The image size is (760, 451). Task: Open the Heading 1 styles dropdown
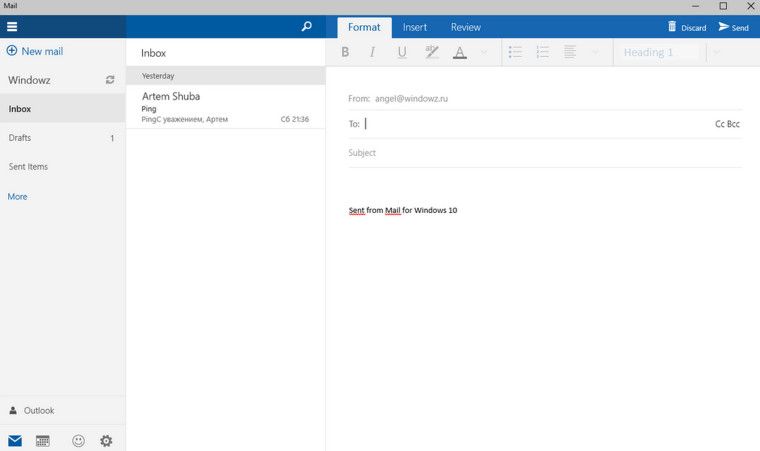[x=660, y=52]
